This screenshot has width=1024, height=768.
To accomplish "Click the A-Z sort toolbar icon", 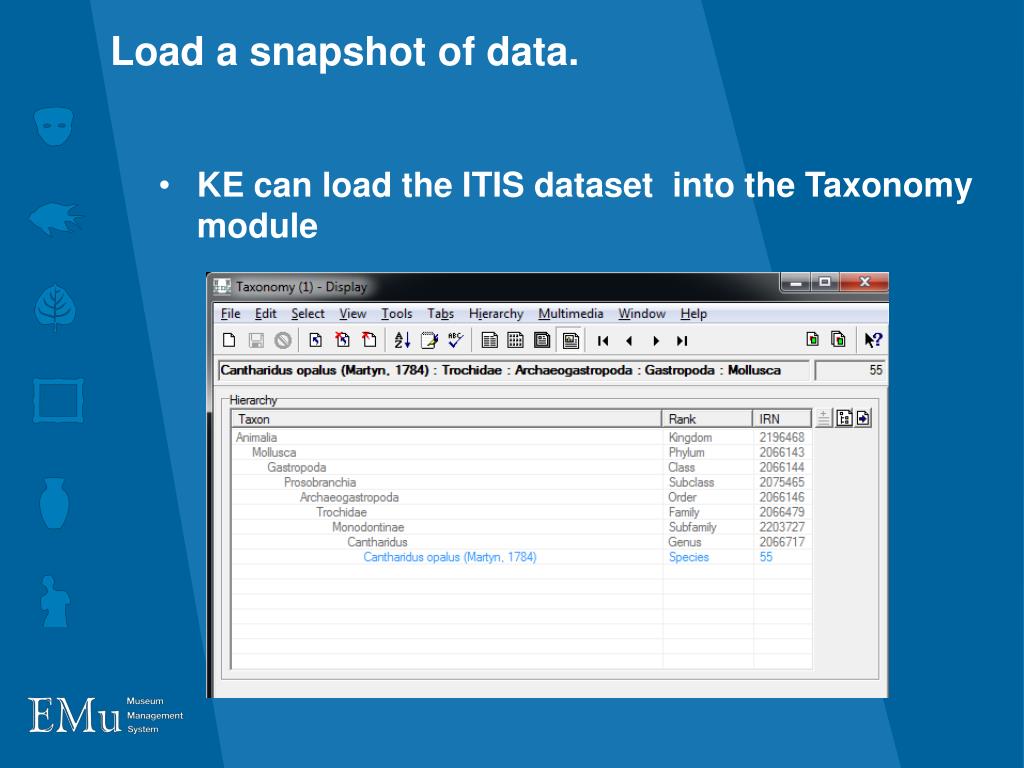I will click(402, 340).
